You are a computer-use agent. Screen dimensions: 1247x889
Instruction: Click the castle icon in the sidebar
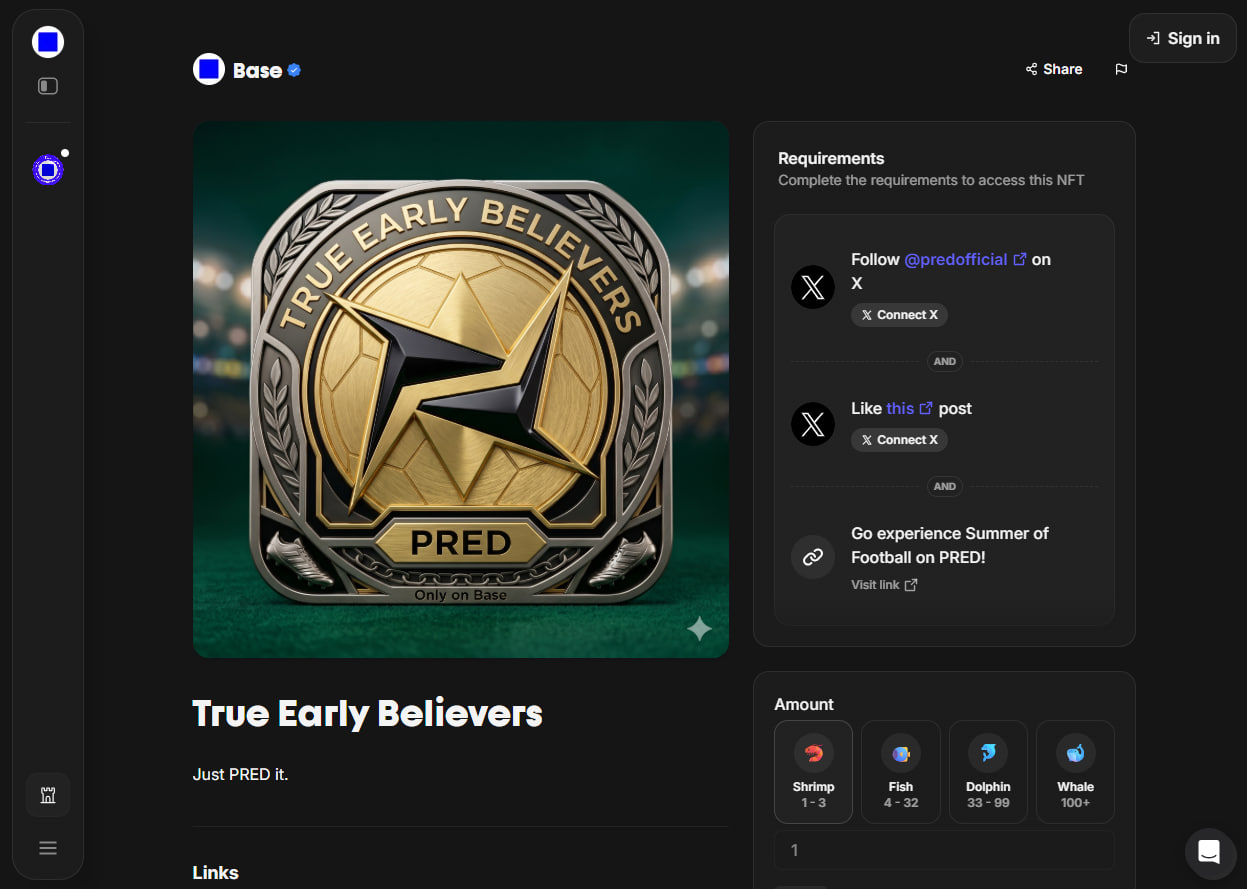coord(48,796)
